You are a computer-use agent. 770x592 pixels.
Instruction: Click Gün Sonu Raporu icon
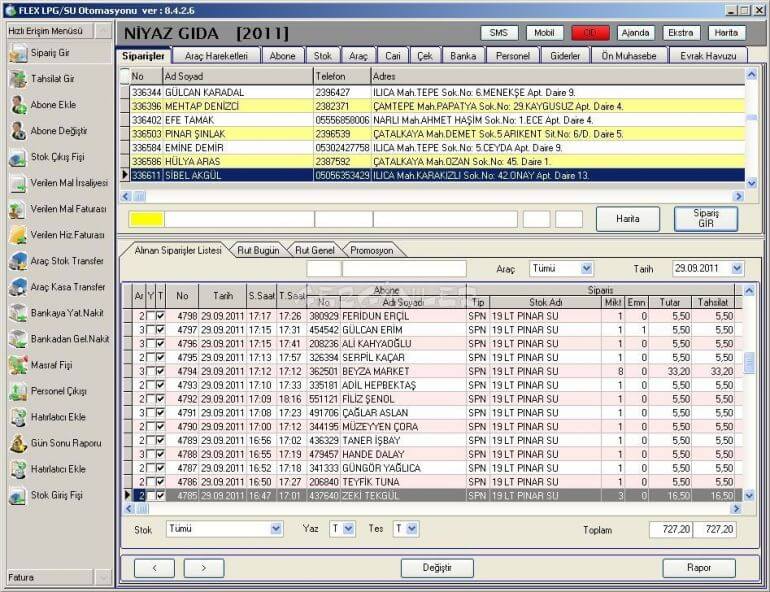coord(18,443)
